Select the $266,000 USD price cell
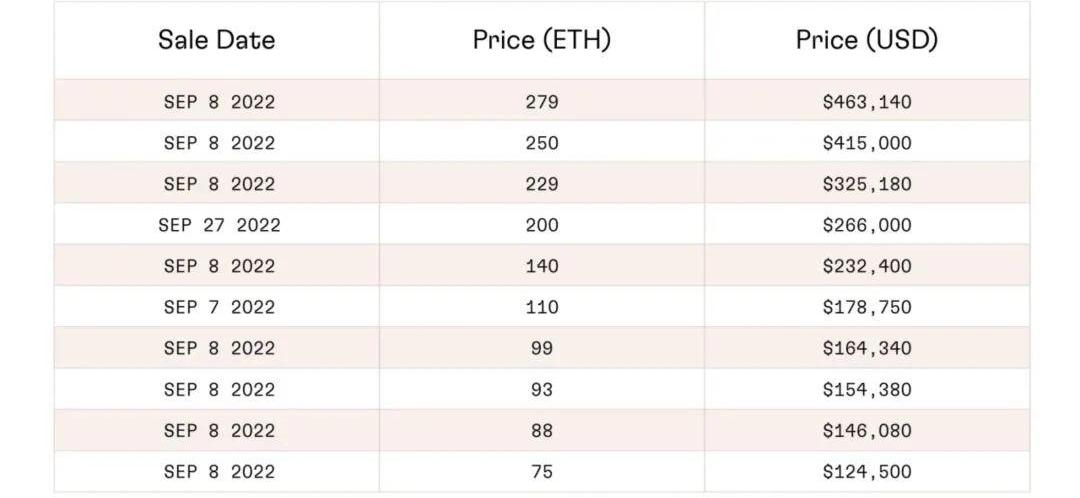The height and width of the screenshot is (498, 1080). pos(866,225)
